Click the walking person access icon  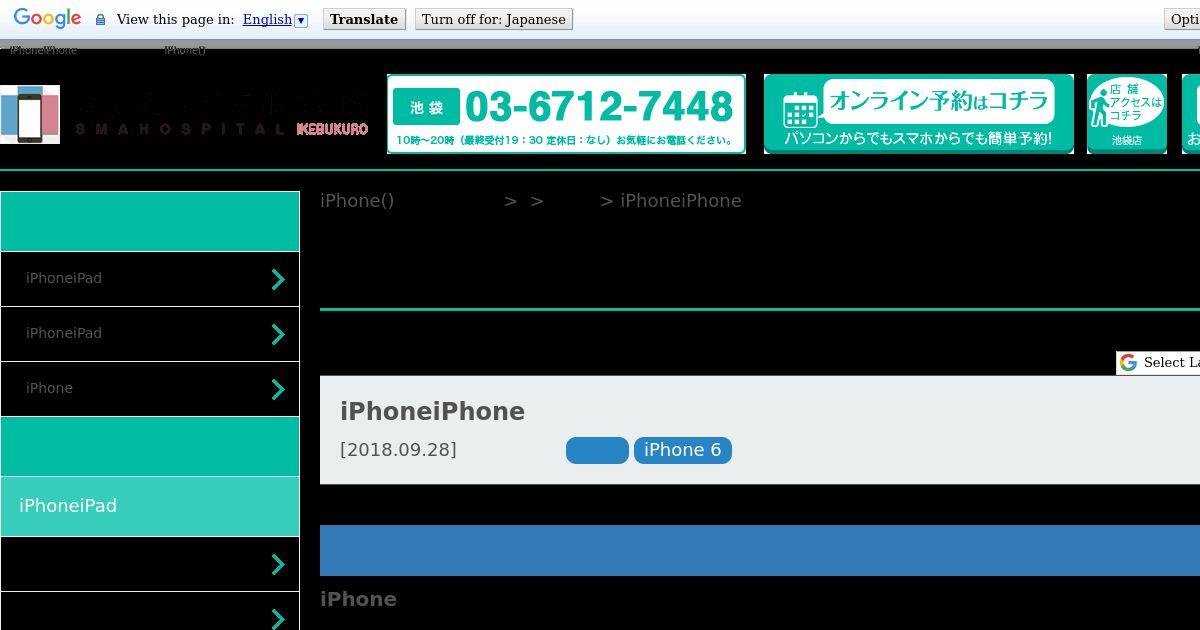point(1099,106)
